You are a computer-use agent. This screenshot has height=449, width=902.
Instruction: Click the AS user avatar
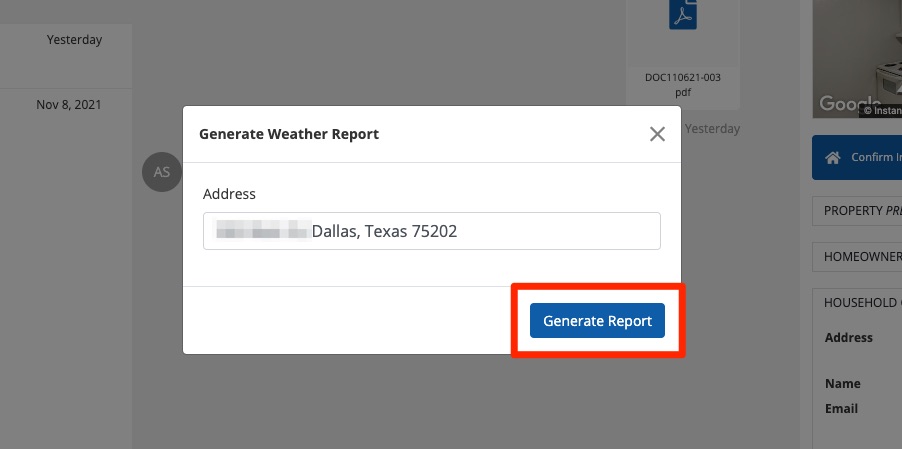click(x=162, y=172)
